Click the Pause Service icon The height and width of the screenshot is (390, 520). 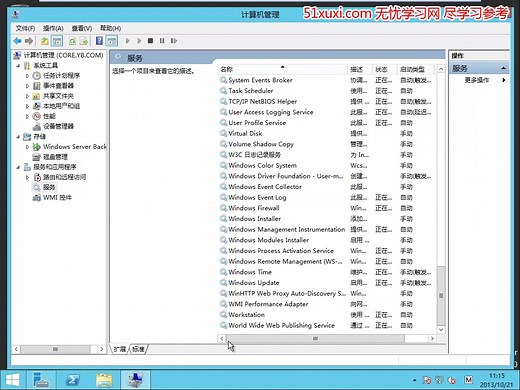click(x=162, y=41)
